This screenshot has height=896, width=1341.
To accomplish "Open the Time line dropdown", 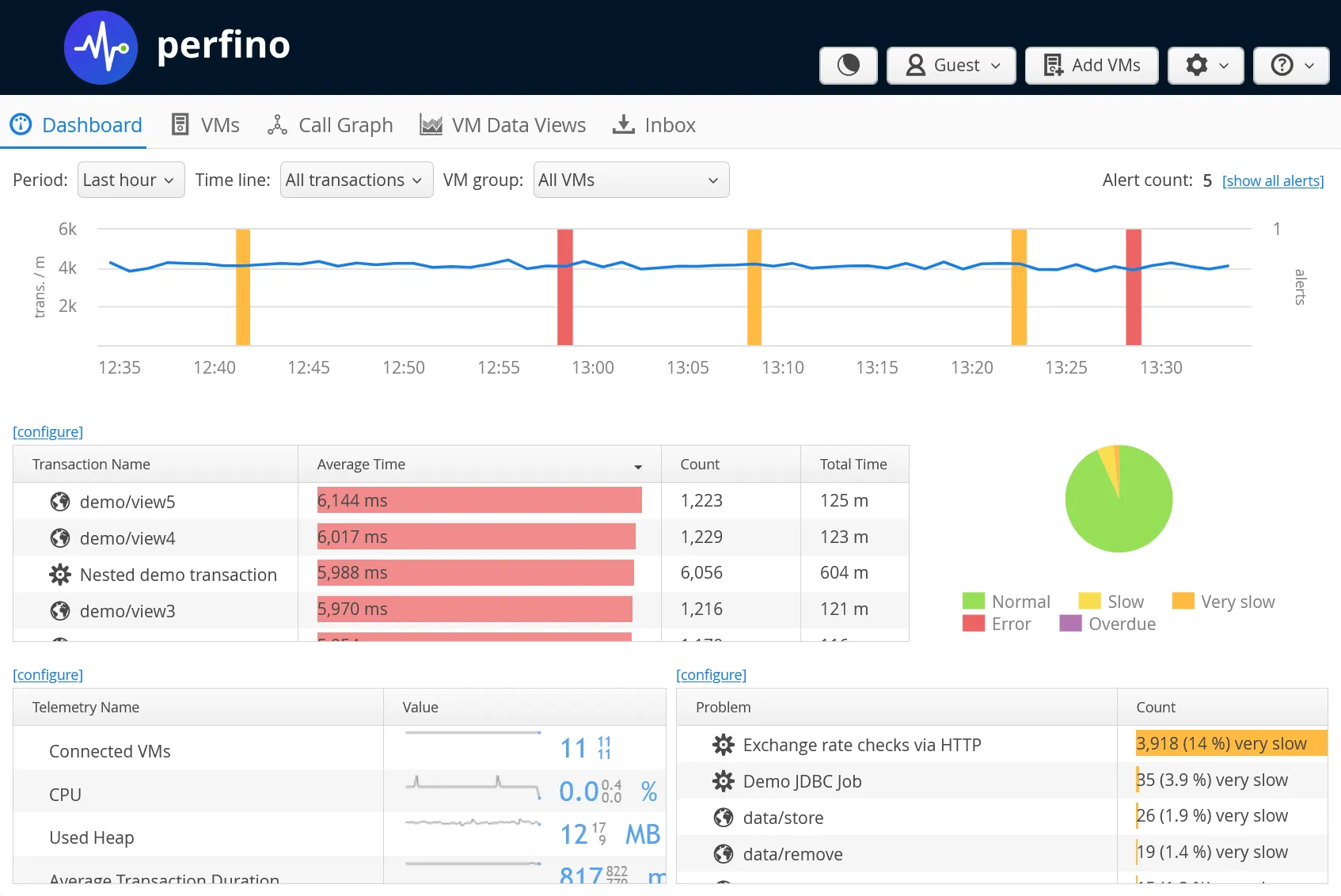I will coord(356,180).
